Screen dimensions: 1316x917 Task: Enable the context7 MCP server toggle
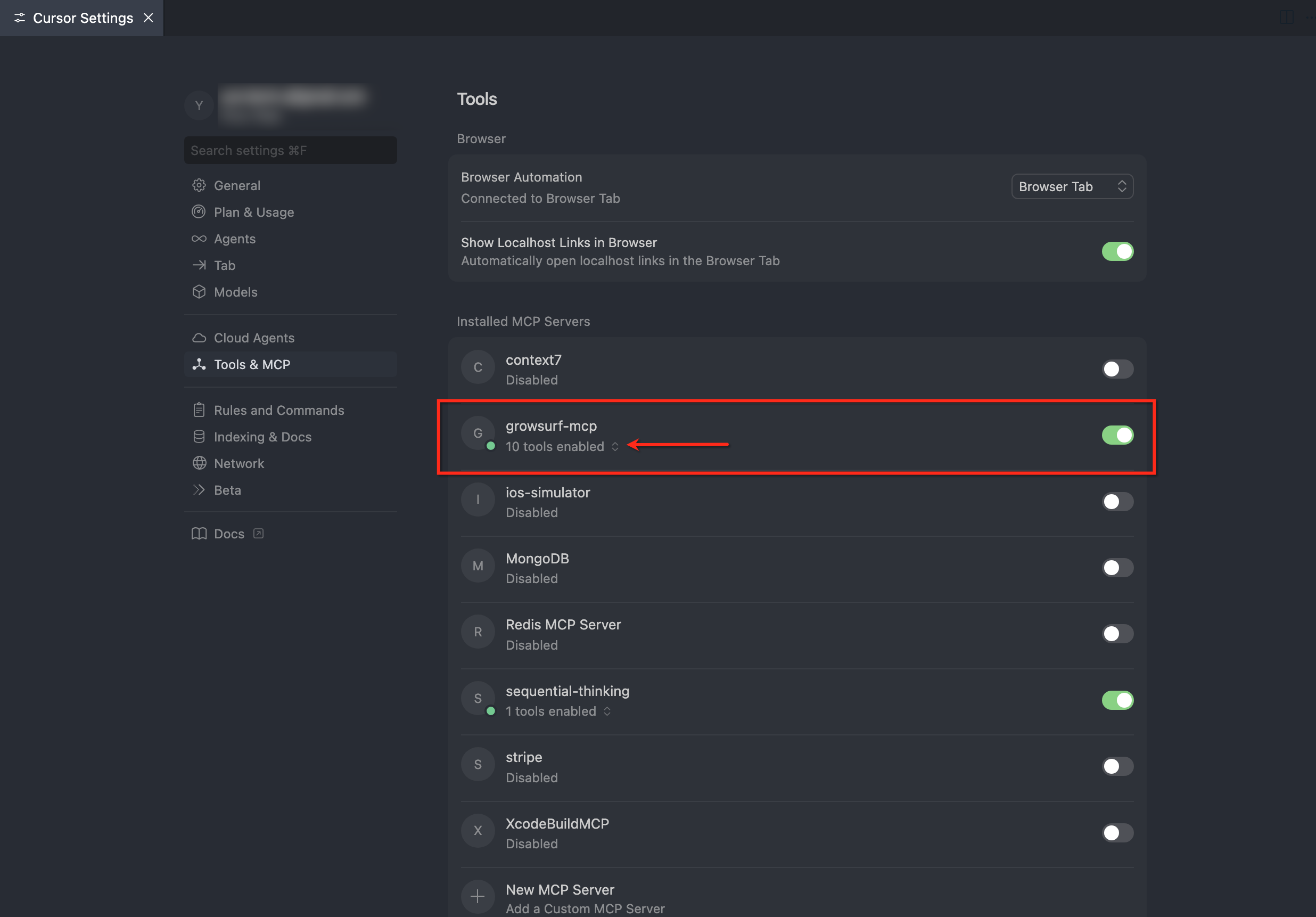(x=1116, y=369)
